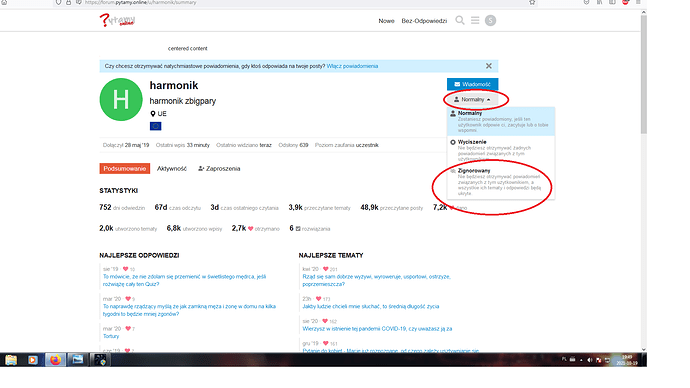Dismiss the notification banner with X
The width and height of the screenshot is (690, 388).
(488, 66)
